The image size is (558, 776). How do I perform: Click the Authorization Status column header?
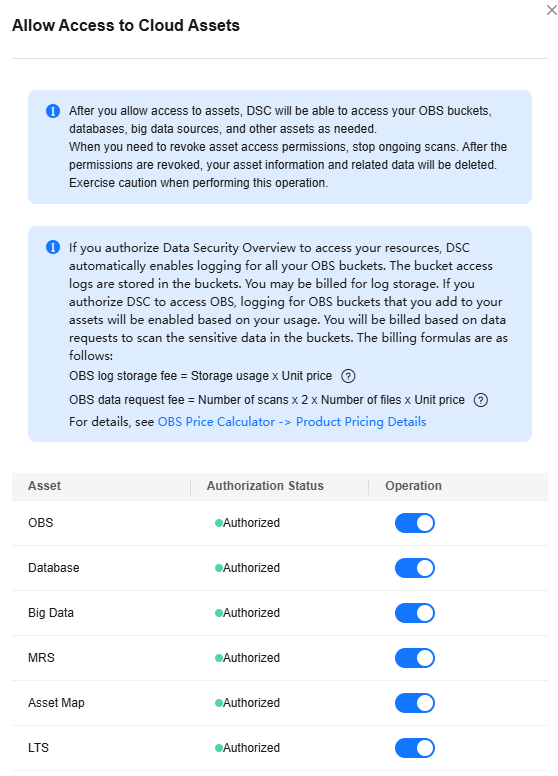tap(265, 485)
